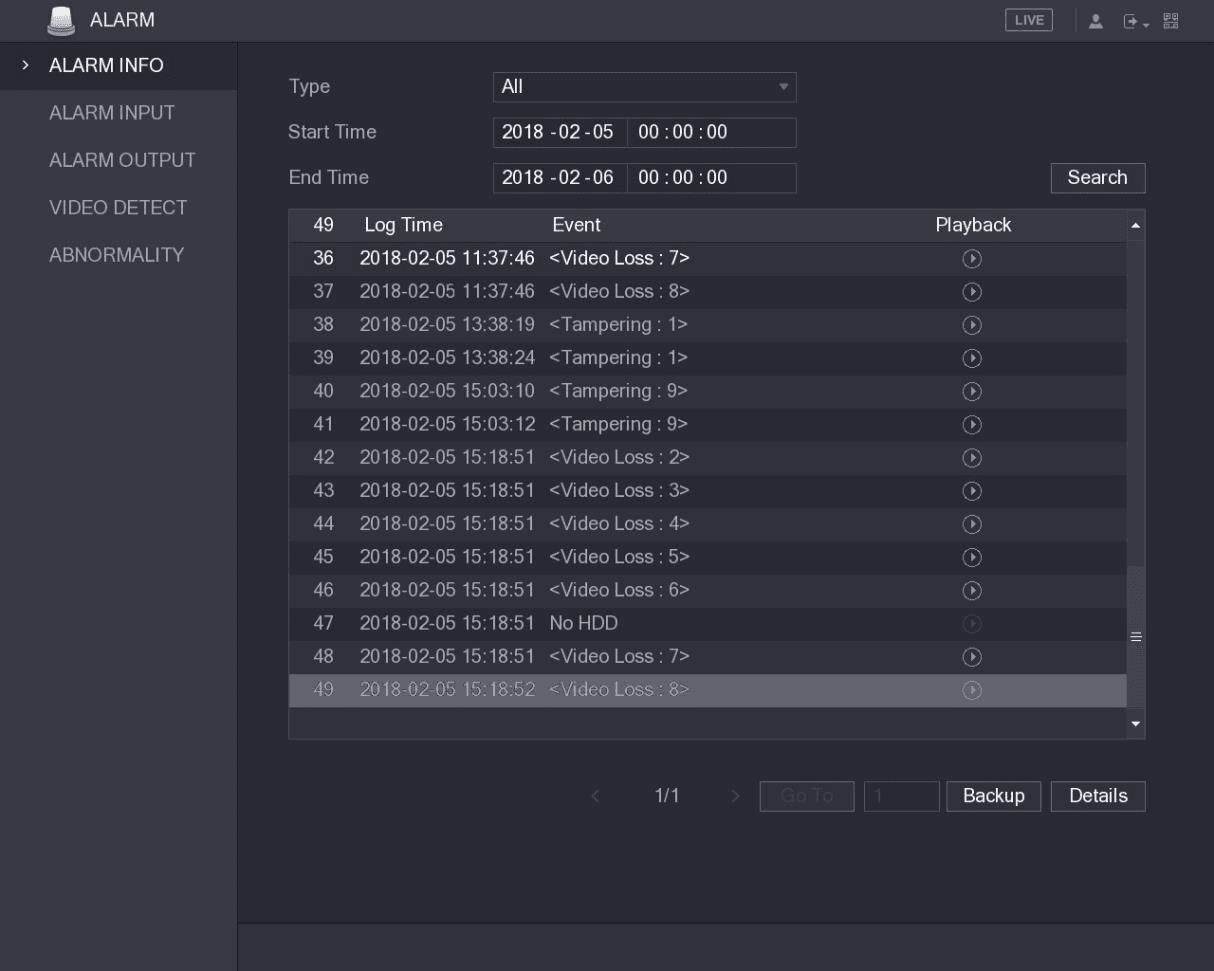Viewport: 1214px width, 971px height.
Task: Play back row 38 Tampering 1 event
Action: 970,325
